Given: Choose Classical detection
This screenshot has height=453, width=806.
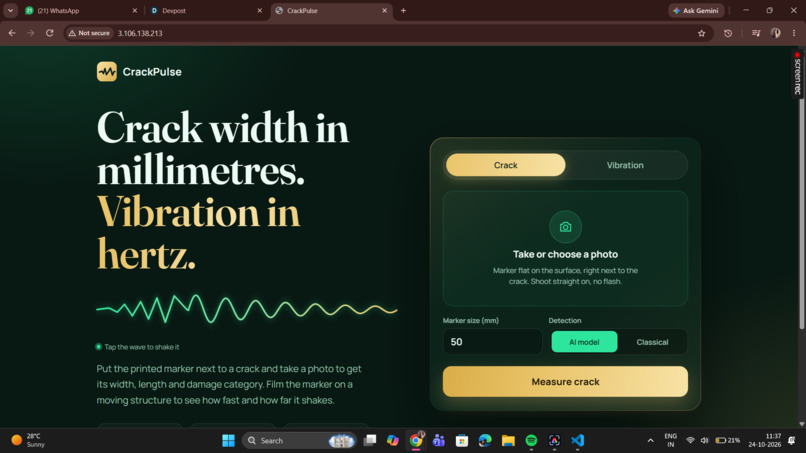Looking at the screenshot, I should tap(652, 342).
